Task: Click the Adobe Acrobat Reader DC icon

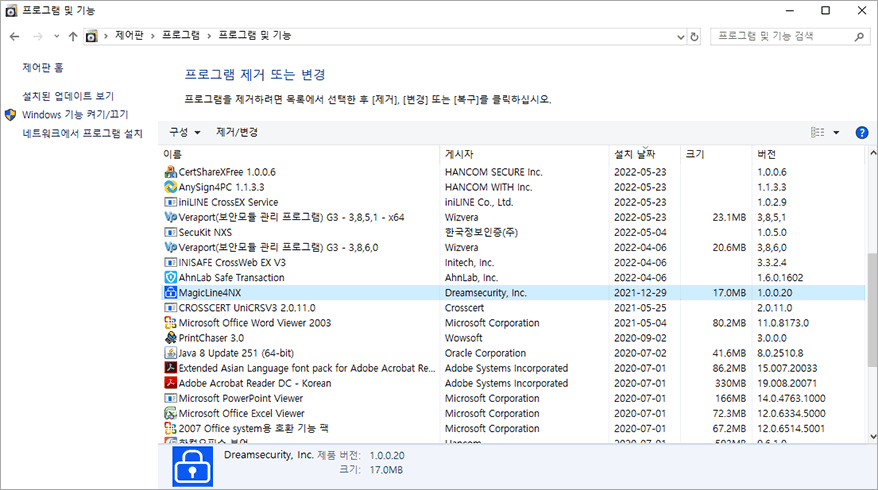Action: point(170,383)
